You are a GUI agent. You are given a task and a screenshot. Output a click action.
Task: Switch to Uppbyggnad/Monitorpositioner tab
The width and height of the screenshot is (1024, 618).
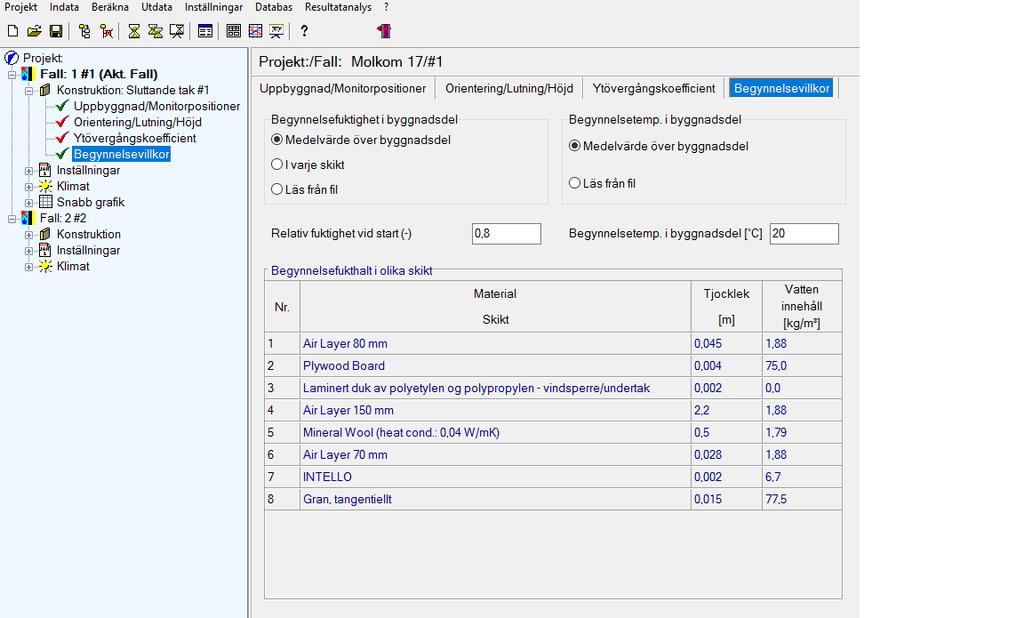pyautogui.click(x=342, y=88)
